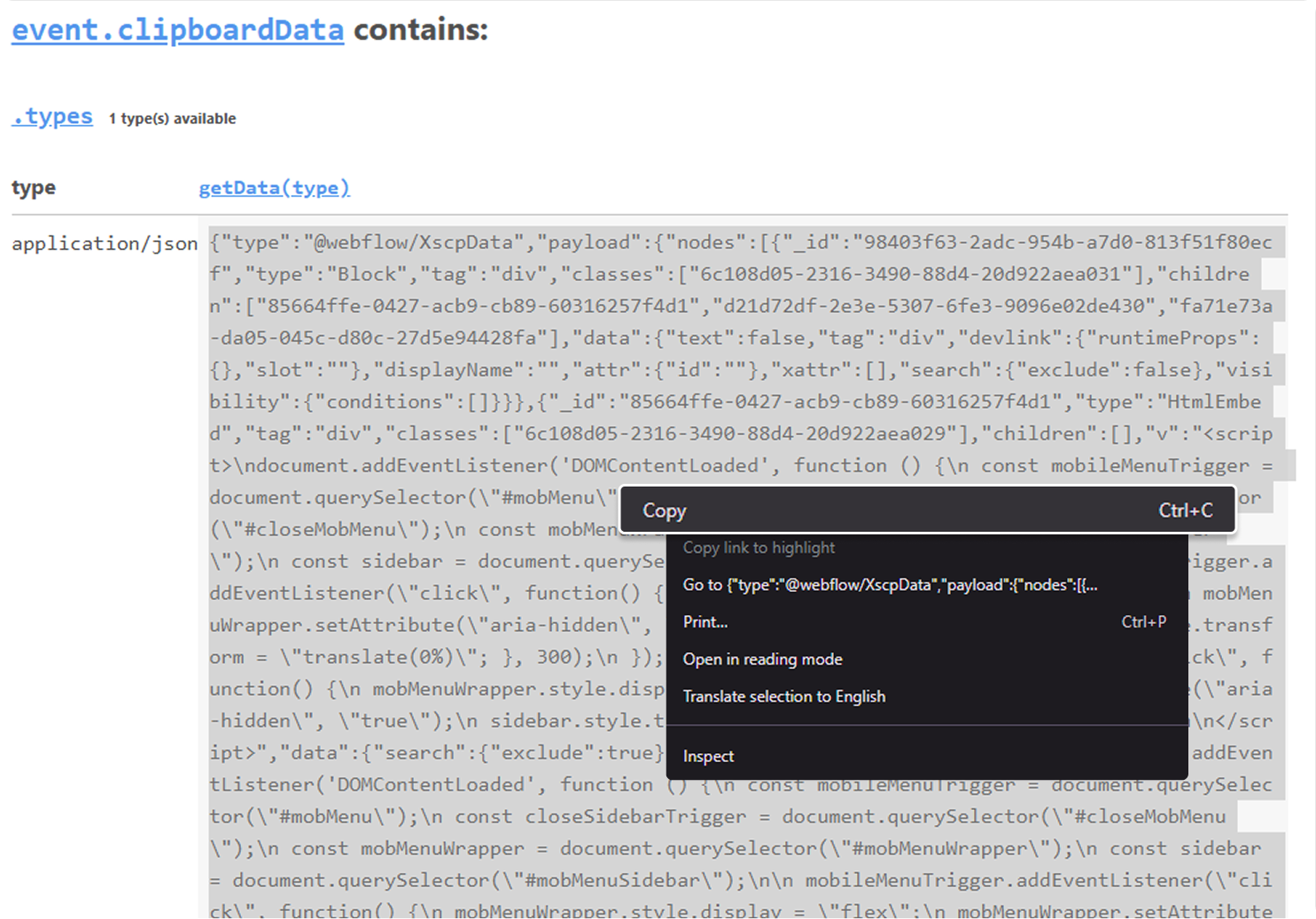Viewport: 1316px width, 919px height.
Task: Click Inspect in the context menu
Action: coord(927,756)
